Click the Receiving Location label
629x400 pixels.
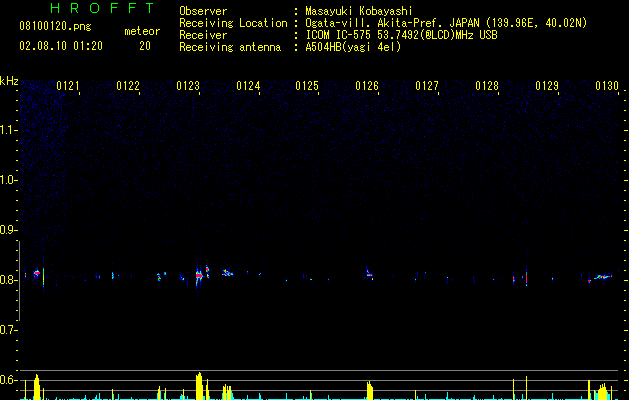click(x=233, y=23)
